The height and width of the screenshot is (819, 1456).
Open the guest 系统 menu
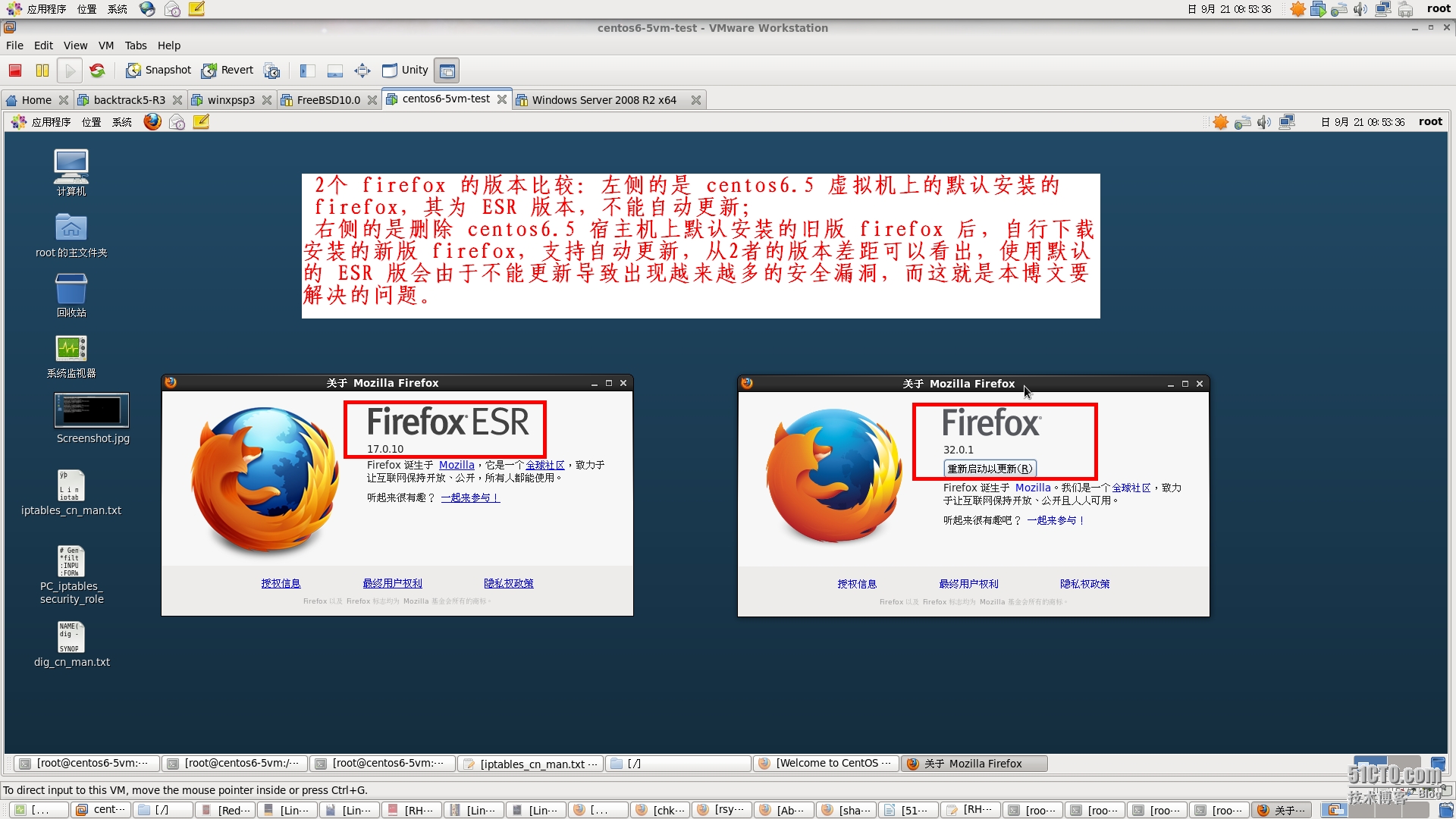122,122
